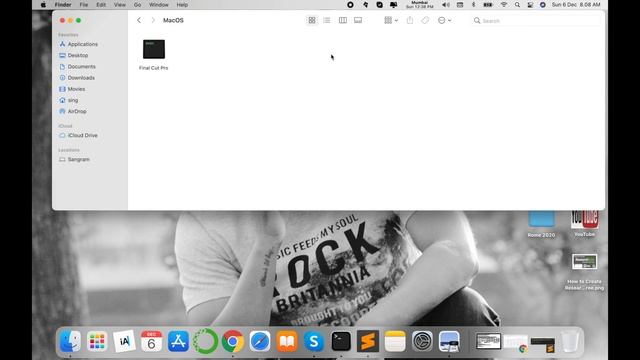Open the Help menu

coord(182,5)
